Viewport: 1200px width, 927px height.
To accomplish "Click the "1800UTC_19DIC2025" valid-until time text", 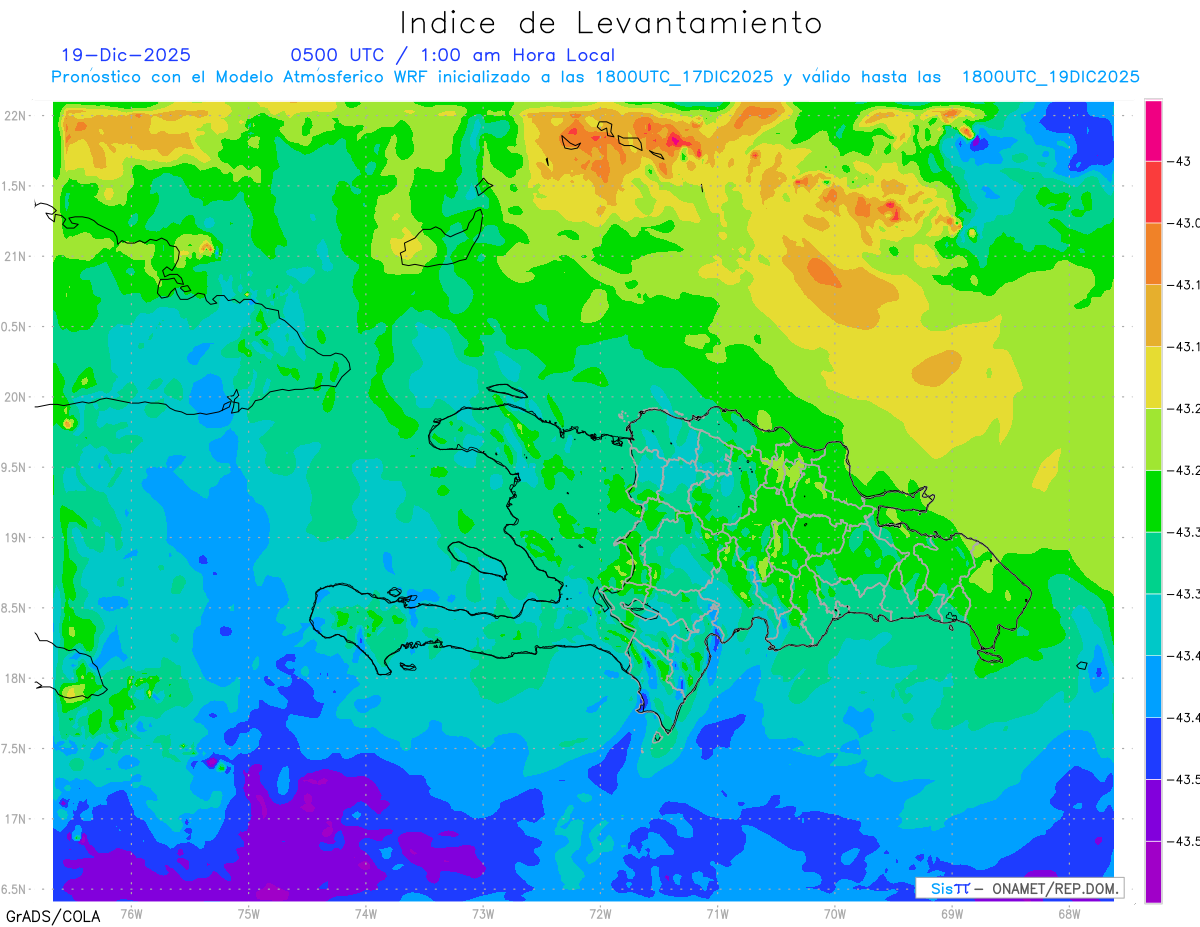I will (1050, 77).
